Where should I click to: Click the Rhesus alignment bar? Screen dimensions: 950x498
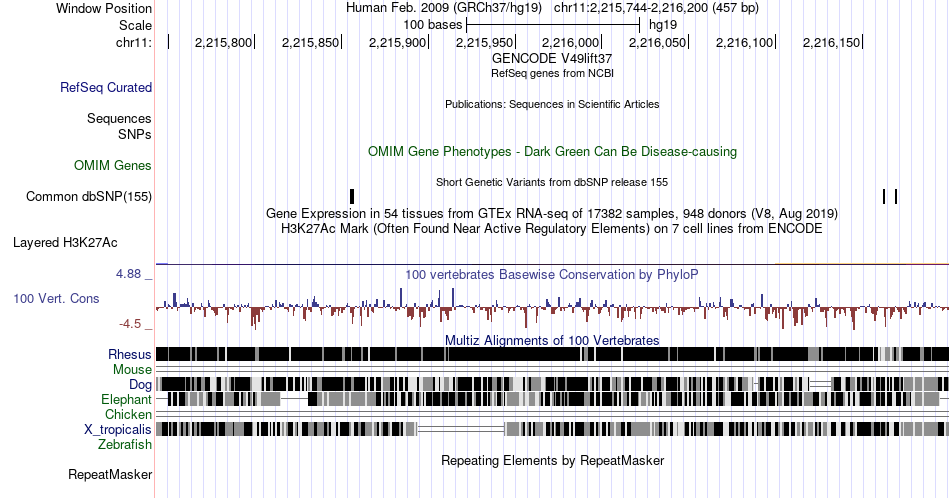(552, 354)
